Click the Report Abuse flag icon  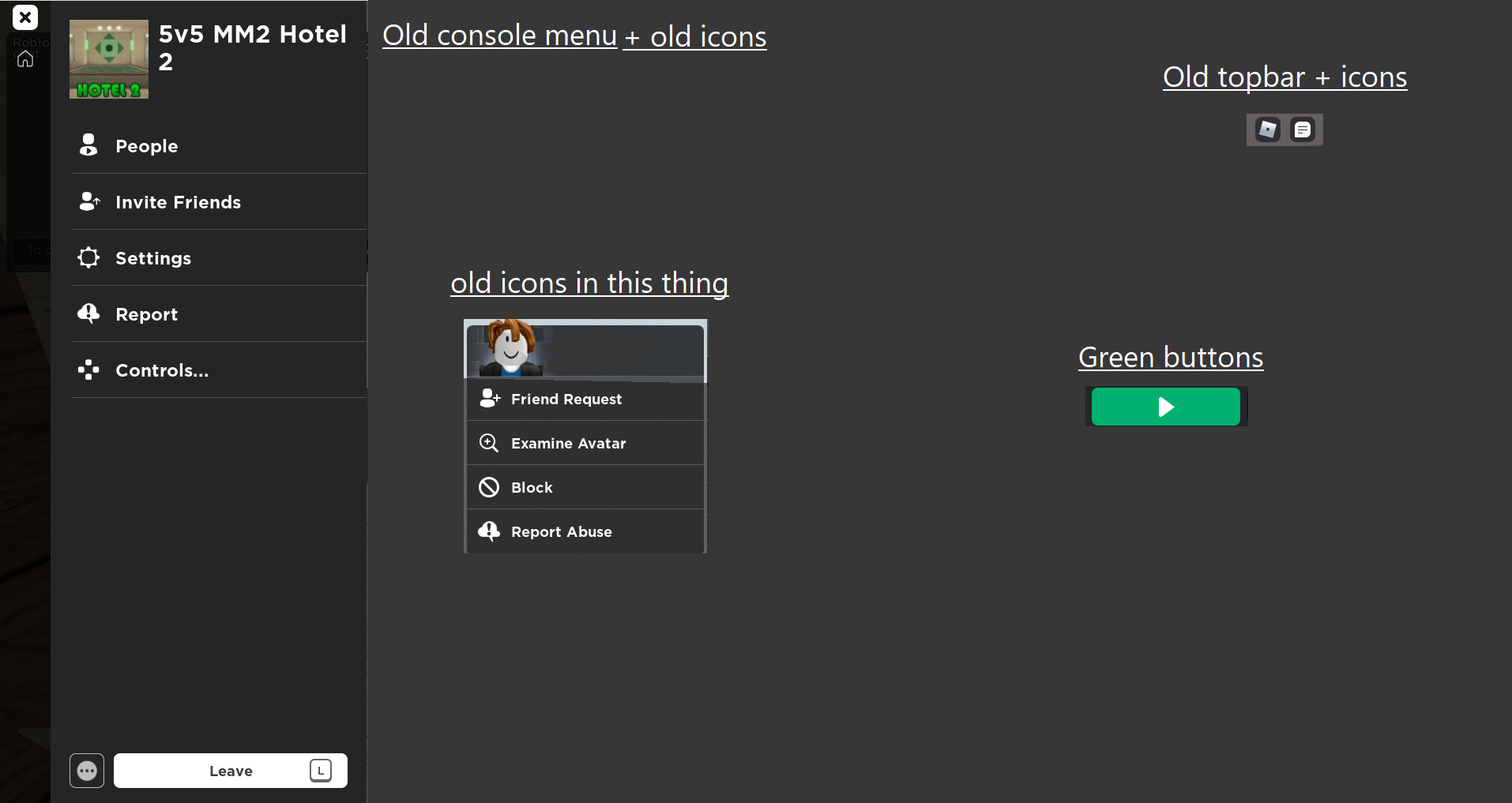pos(488,531)
